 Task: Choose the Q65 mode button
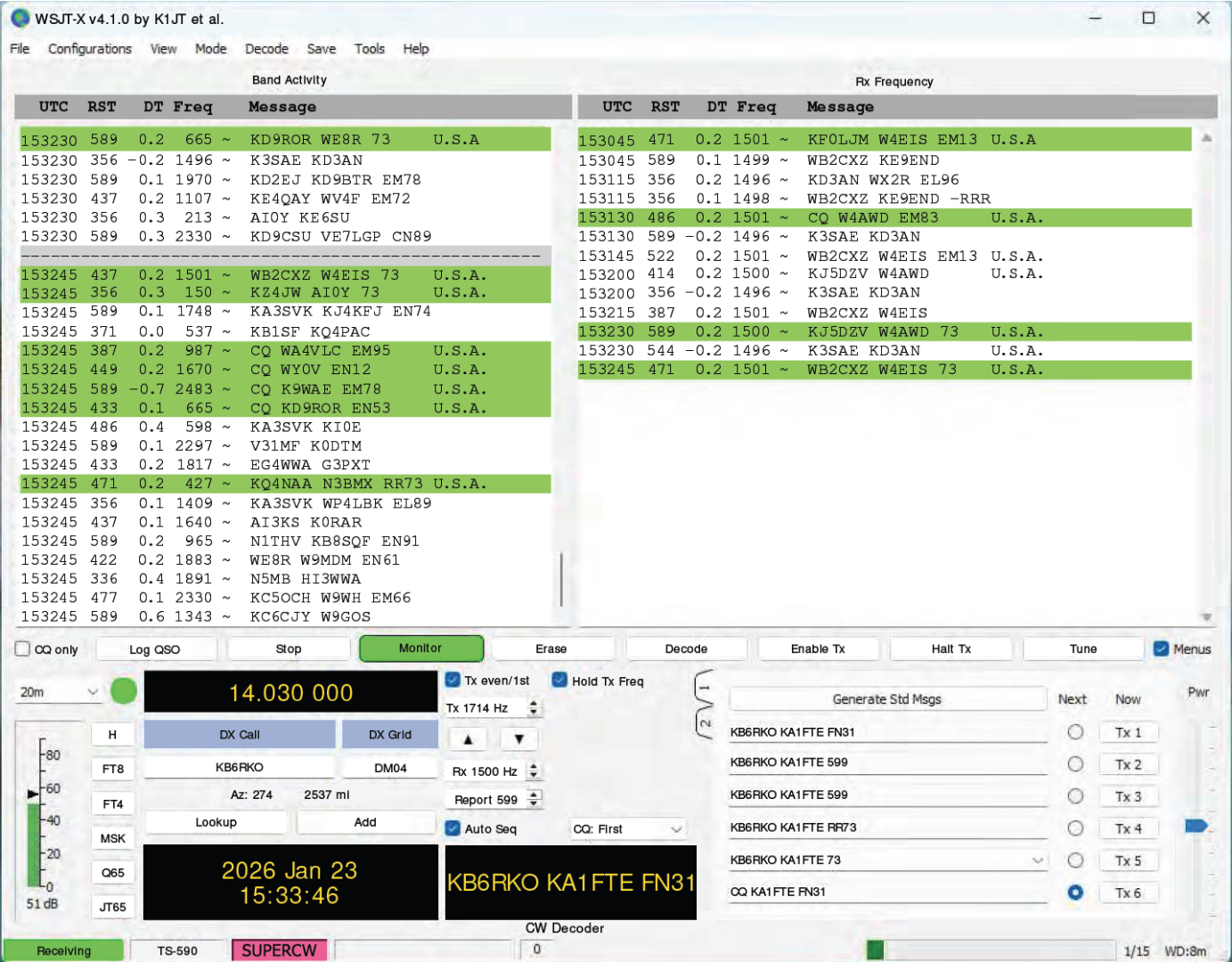click(113, 873)
